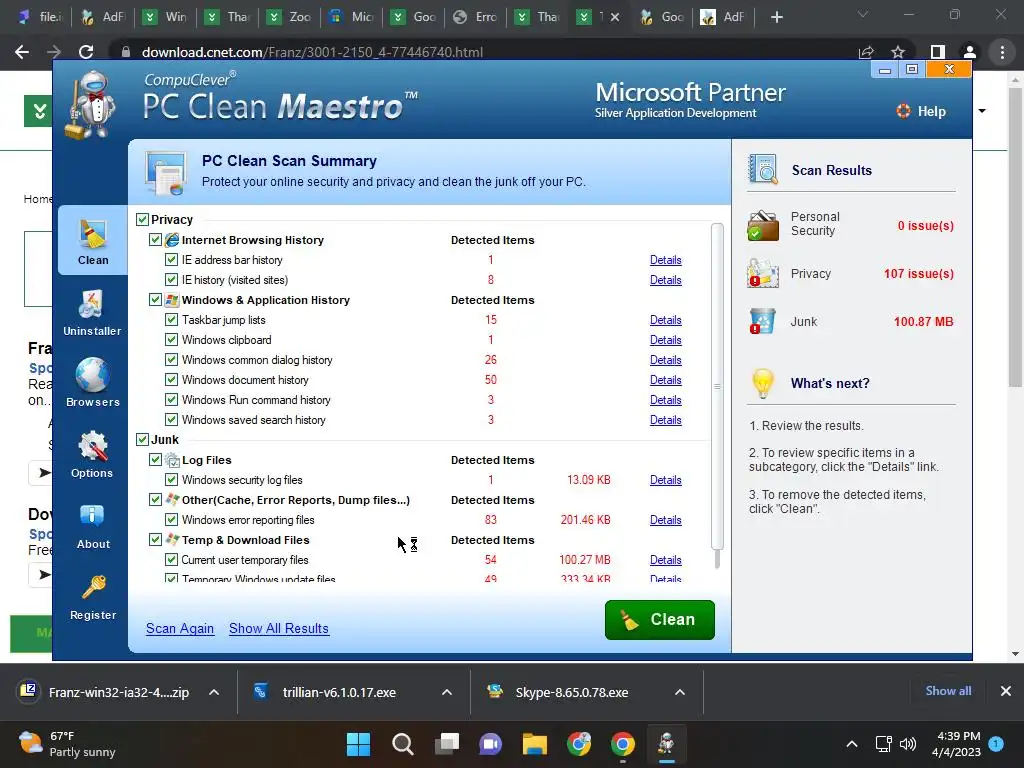Click the robot mascot logo
1024x768 pixels.
coord(91,104)
